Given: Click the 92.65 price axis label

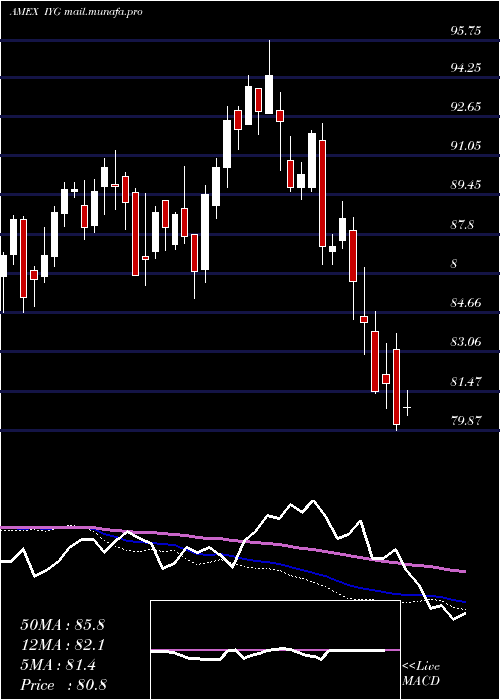Looking at the screenshot, I should (x=466, y=106).
